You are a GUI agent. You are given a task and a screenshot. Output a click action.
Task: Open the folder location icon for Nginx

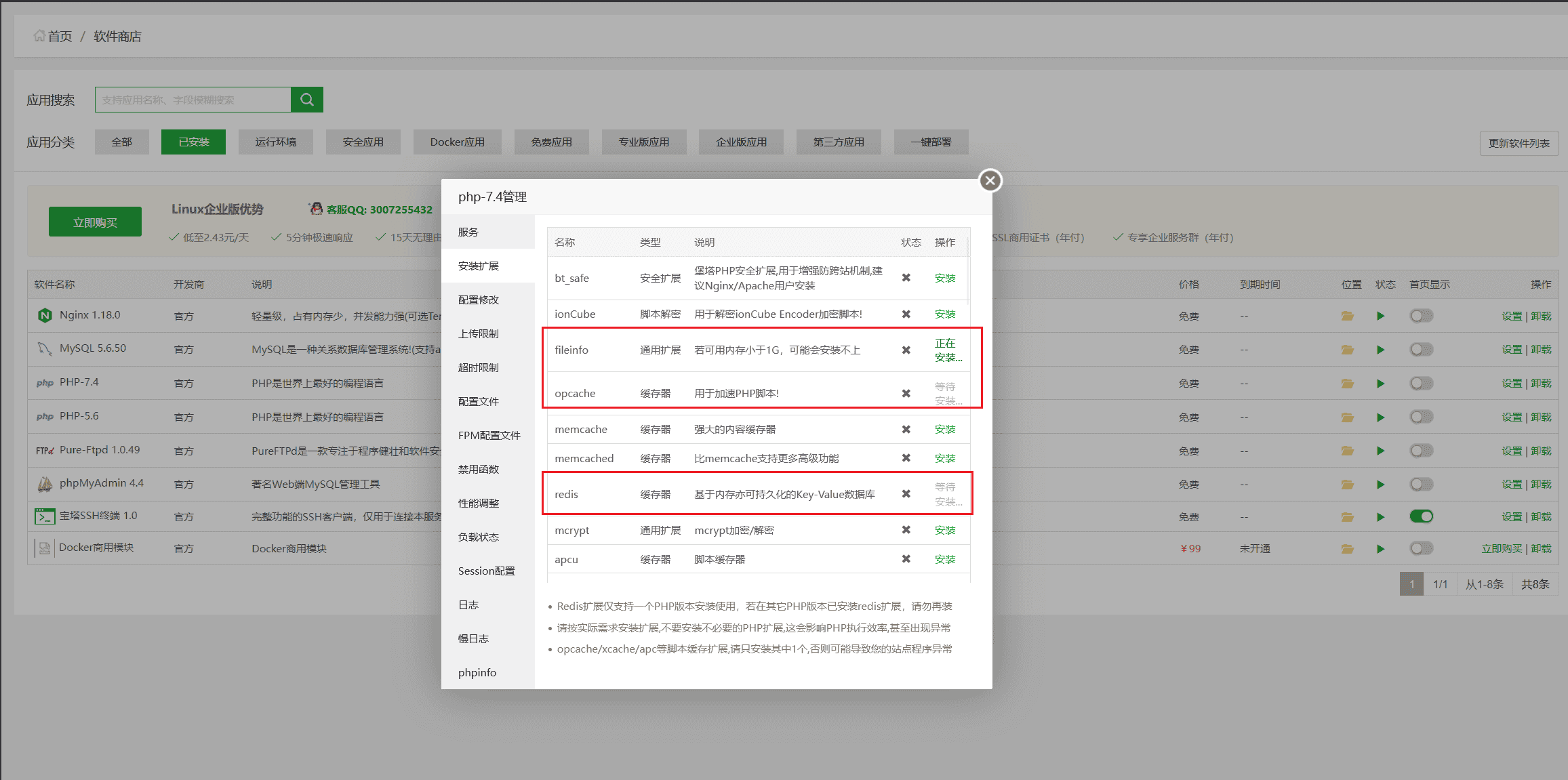(1347, 315)
